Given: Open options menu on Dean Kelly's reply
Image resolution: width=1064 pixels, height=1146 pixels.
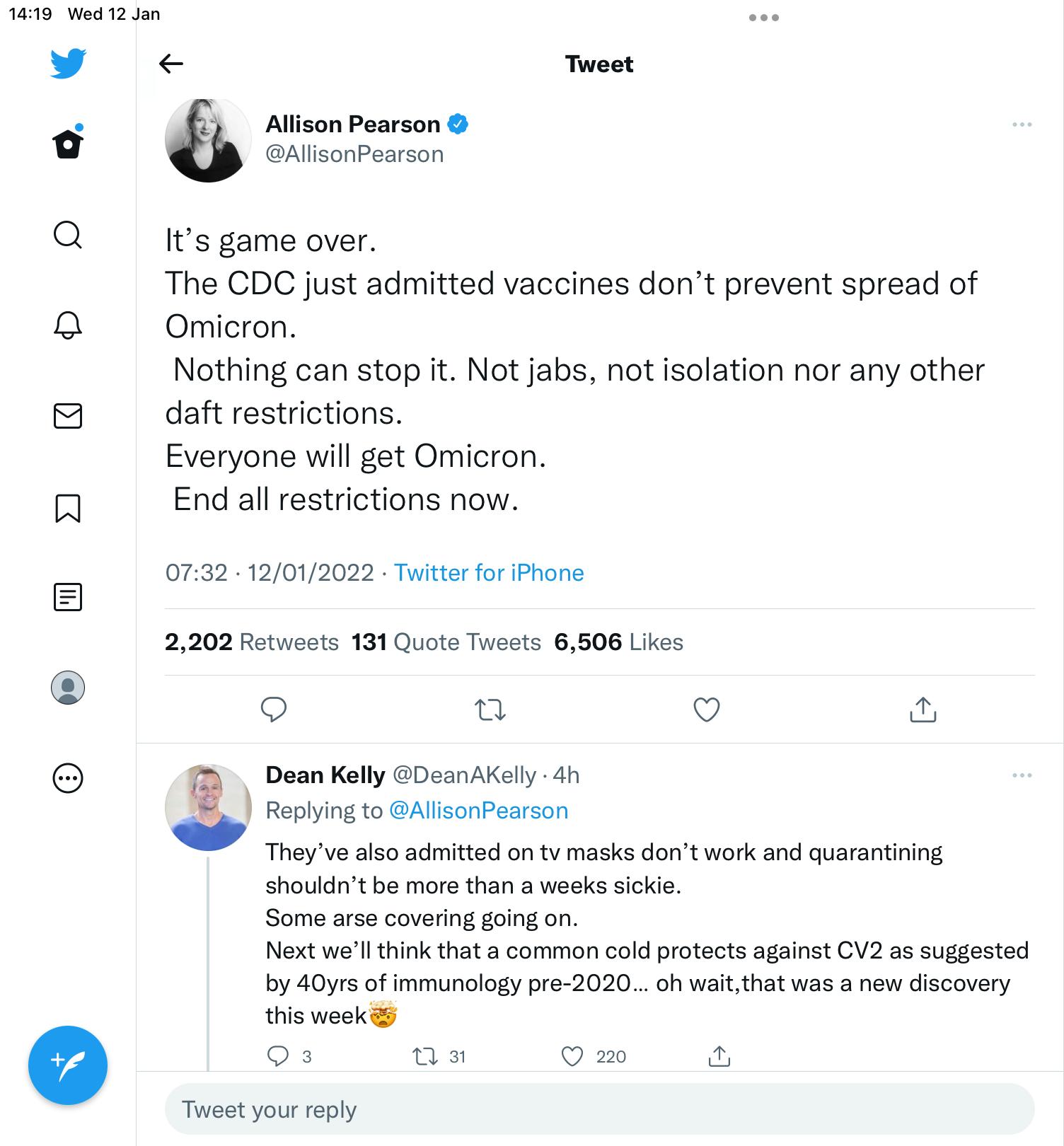Looking at the screenshot, I should [x=1022, y=775].
